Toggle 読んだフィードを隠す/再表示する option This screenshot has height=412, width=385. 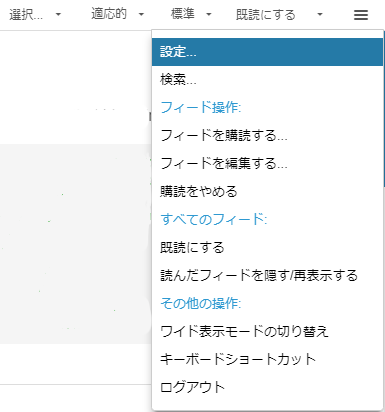coord(267,276)
